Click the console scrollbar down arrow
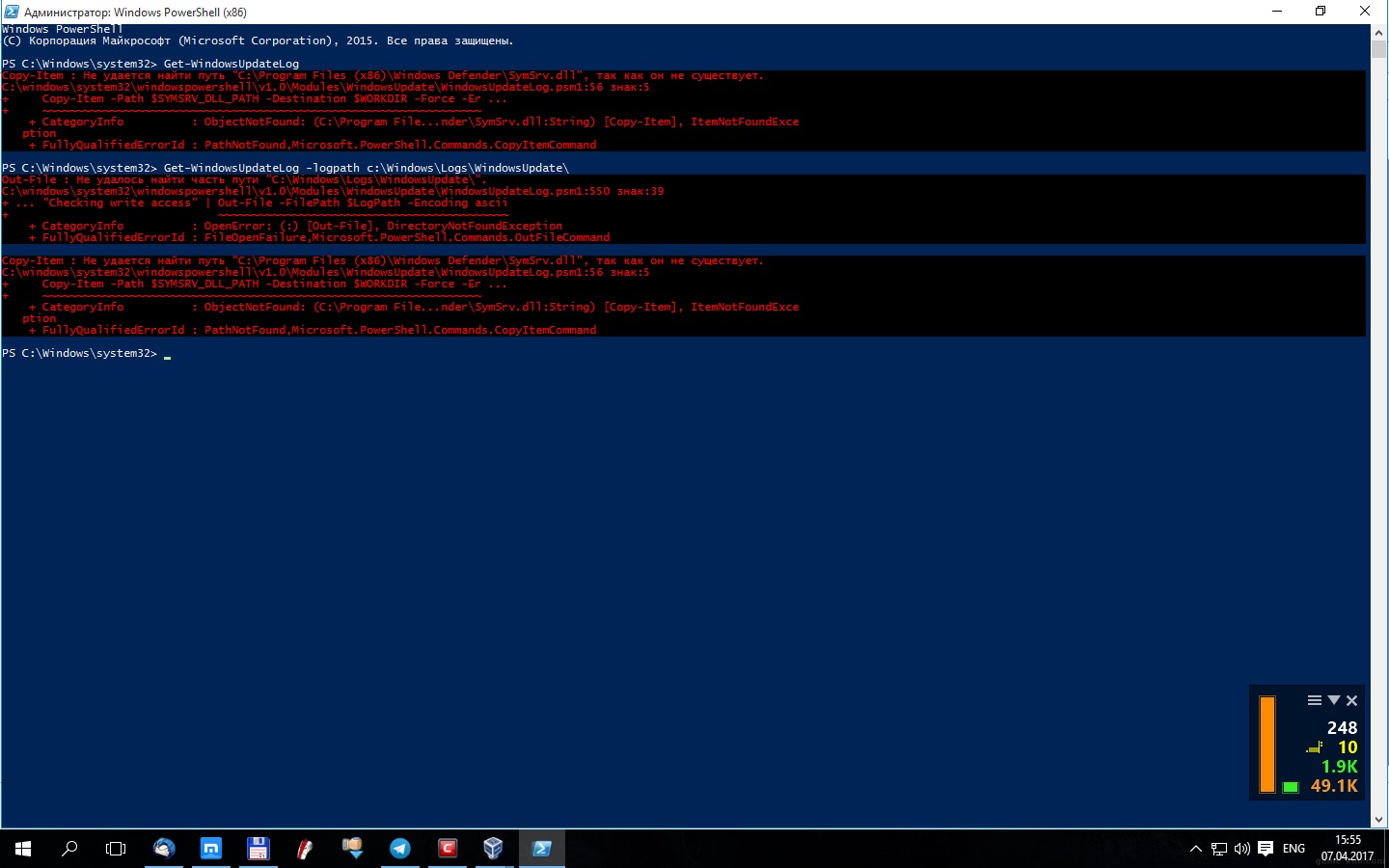The image size is (1389, 868). pos(1378,820)
